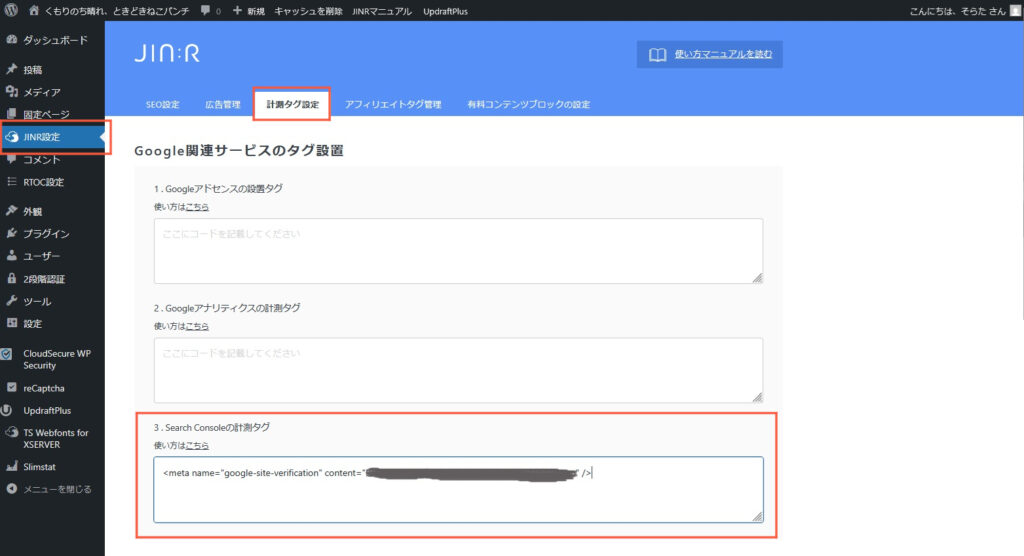
Task: Open the 有料コンテンツブロックの設定 tab
Action: (528, 104)
